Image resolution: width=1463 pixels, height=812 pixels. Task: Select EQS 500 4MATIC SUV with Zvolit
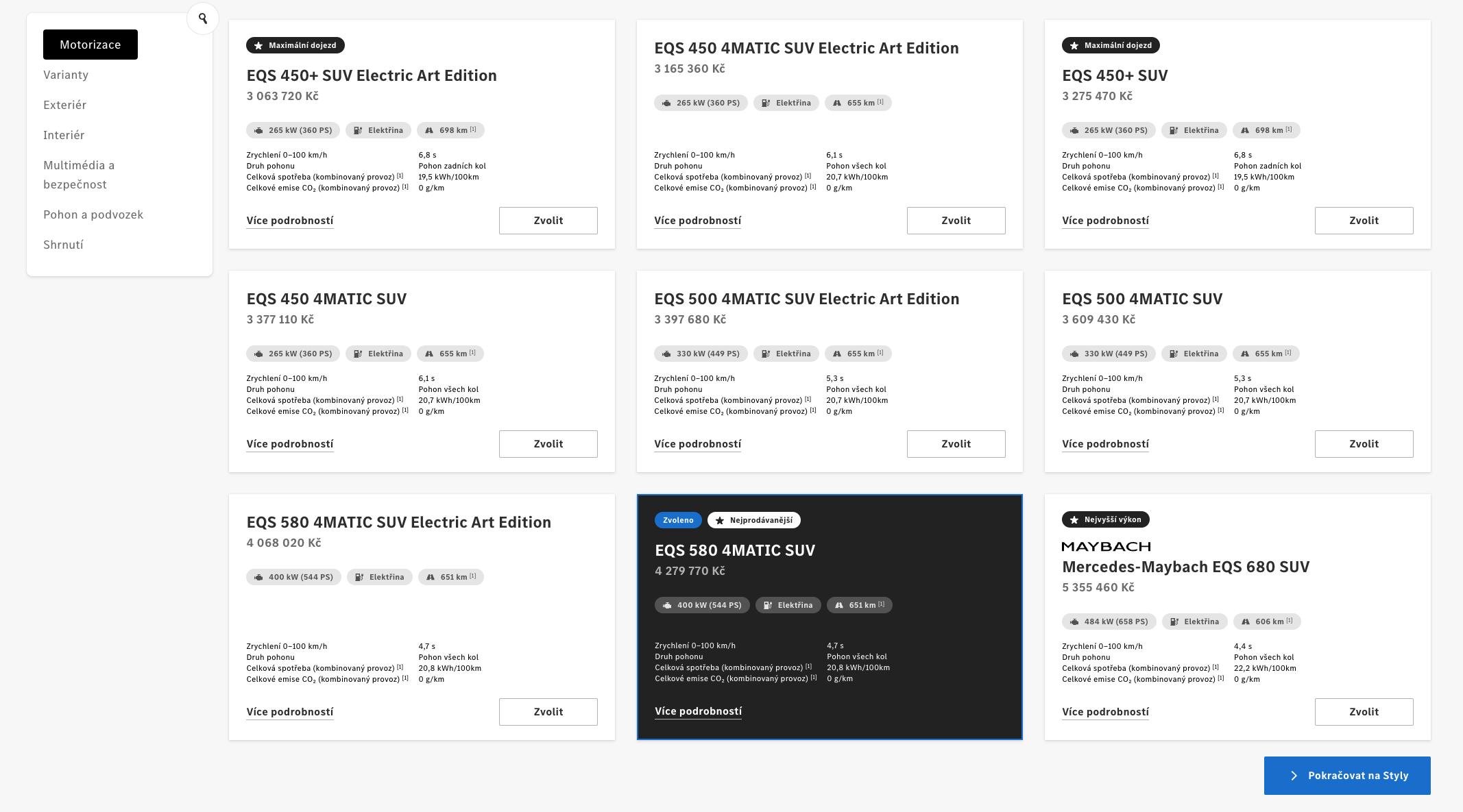pos(1364,444)
